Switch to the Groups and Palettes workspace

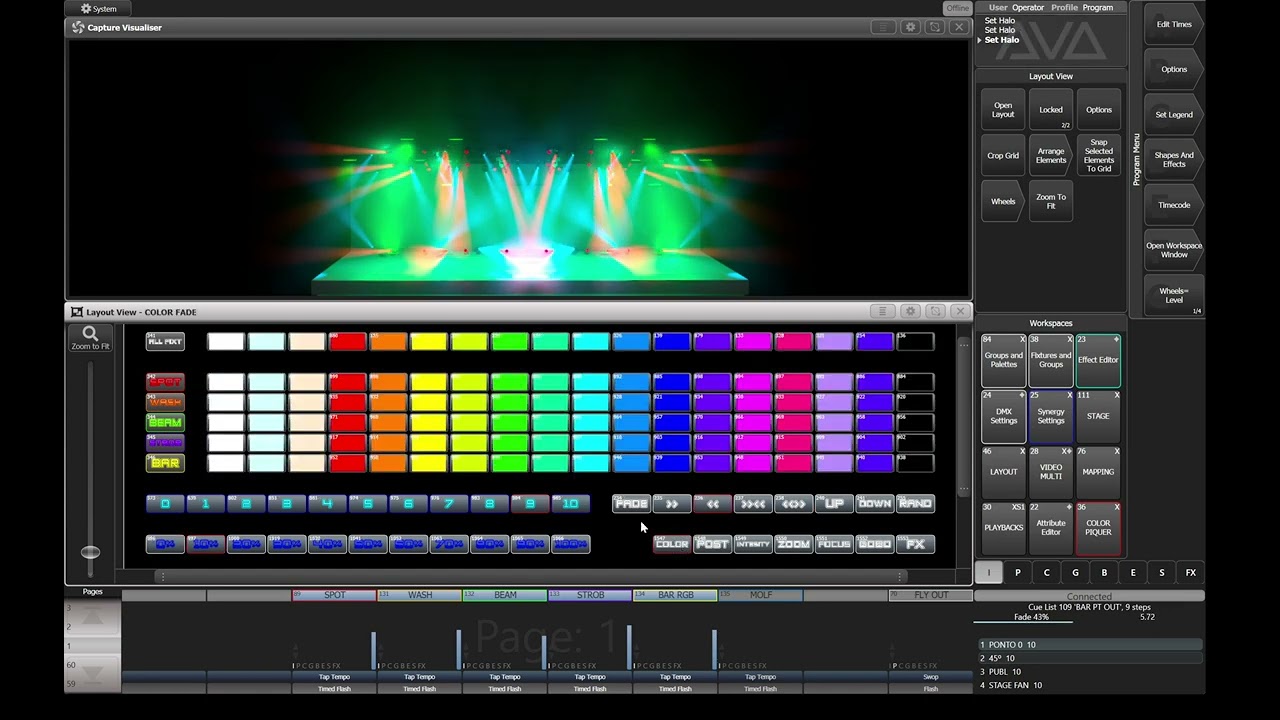coord(1003,360)
